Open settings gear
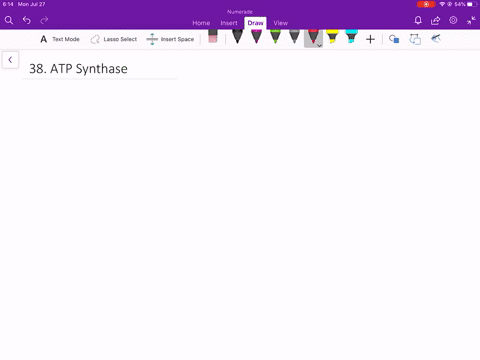Screen dimensions: 480x360 pos(453,20)
